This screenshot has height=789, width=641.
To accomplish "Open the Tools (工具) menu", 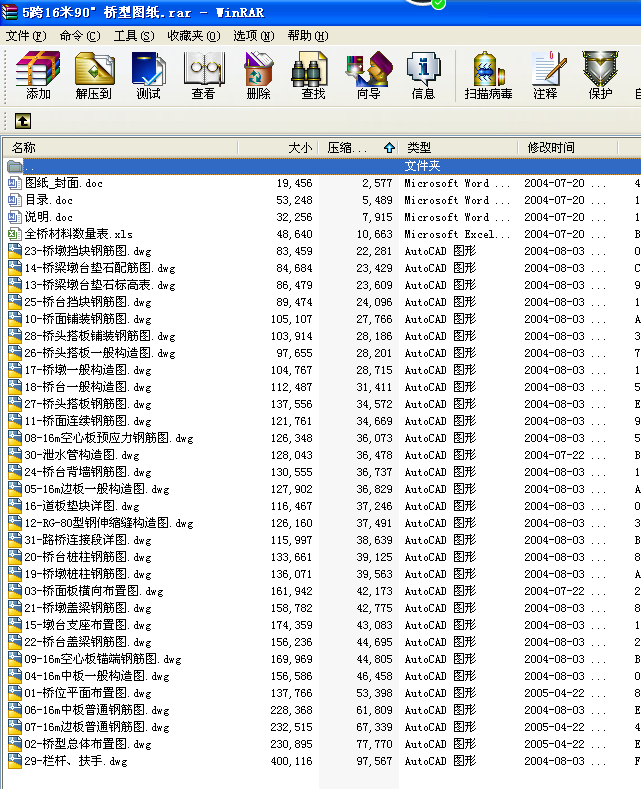I will coord(134,36).
